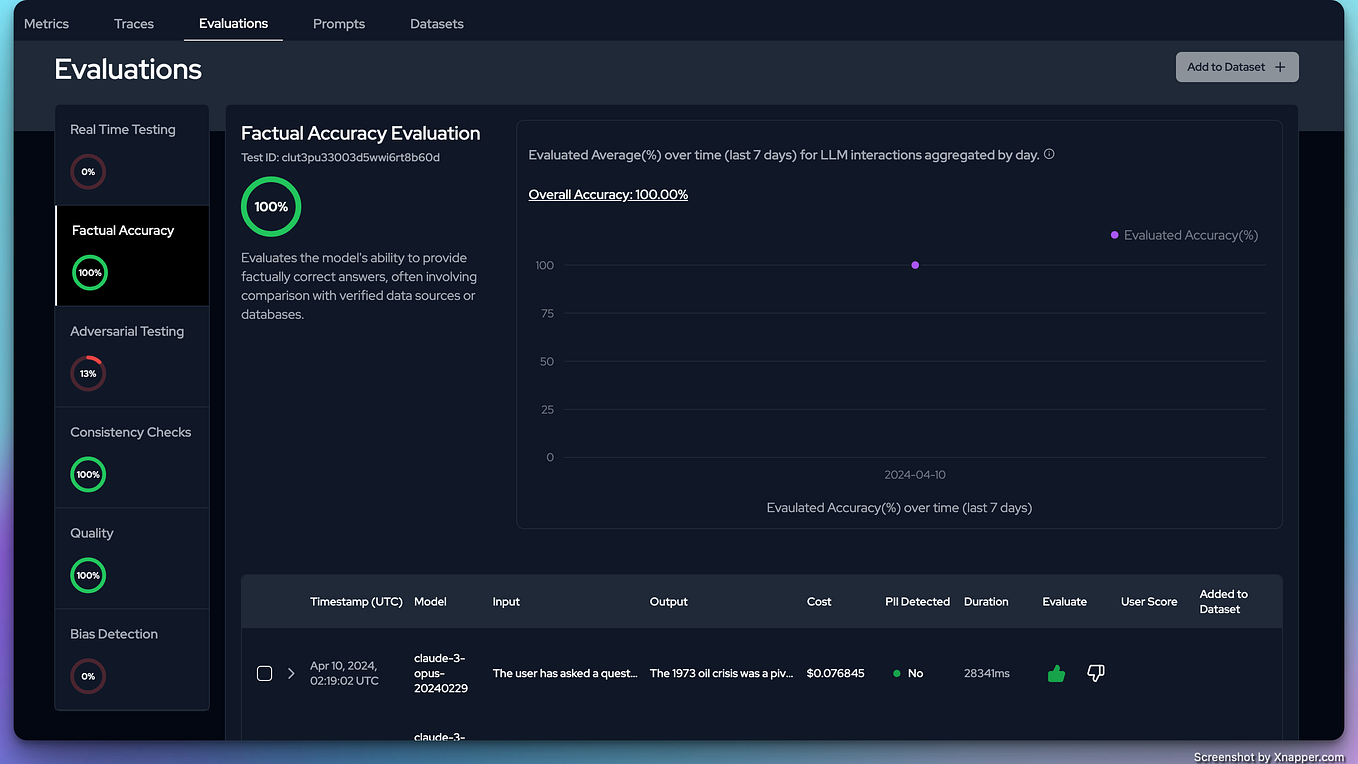The height and width of the screenshot is (764, 1358).
Task: Open the Overall Accuracy 100.00% link
Action: (x=607, y=194)
